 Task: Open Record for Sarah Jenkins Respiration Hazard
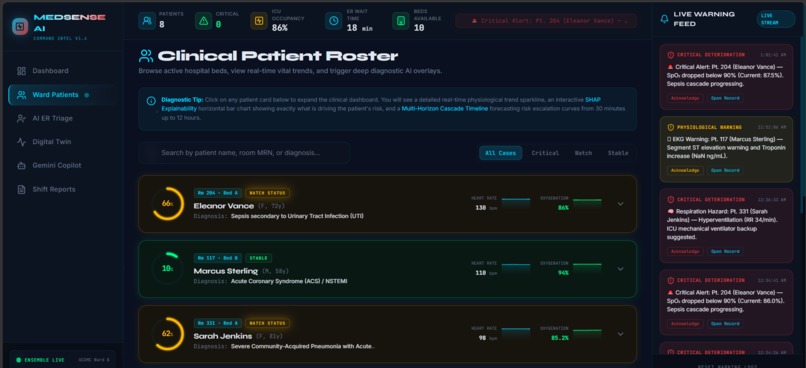tap(725, 251)
